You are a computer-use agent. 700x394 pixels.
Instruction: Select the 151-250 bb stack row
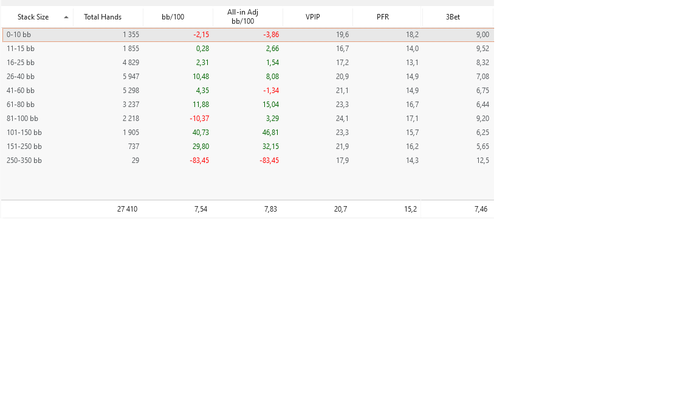[x=248, y=146]
